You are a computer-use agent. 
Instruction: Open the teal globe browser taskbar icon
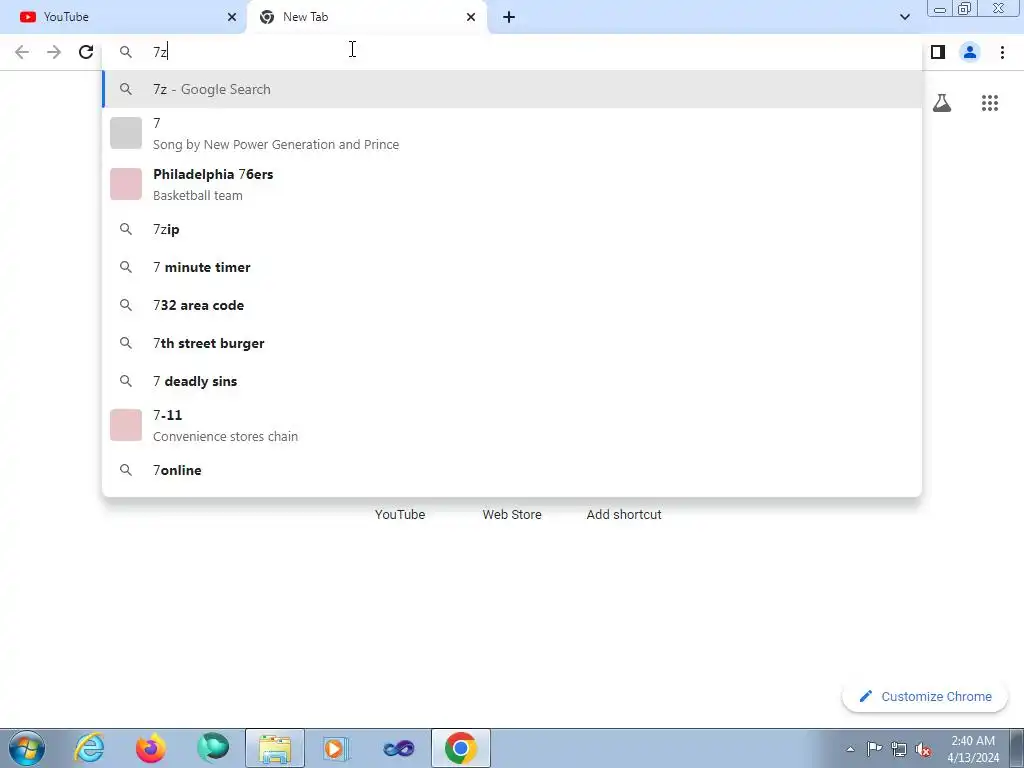213,748
